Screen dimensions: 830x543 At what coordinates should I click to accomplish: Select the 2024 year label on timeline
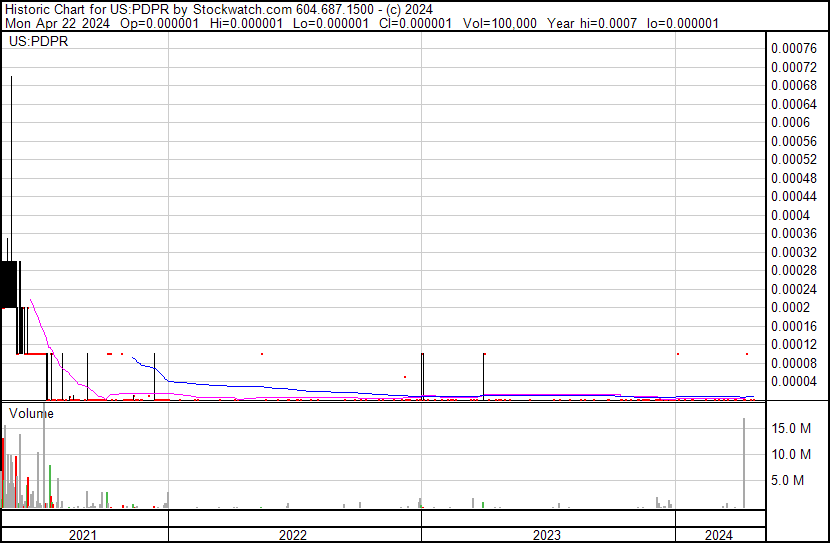(719, 535)
